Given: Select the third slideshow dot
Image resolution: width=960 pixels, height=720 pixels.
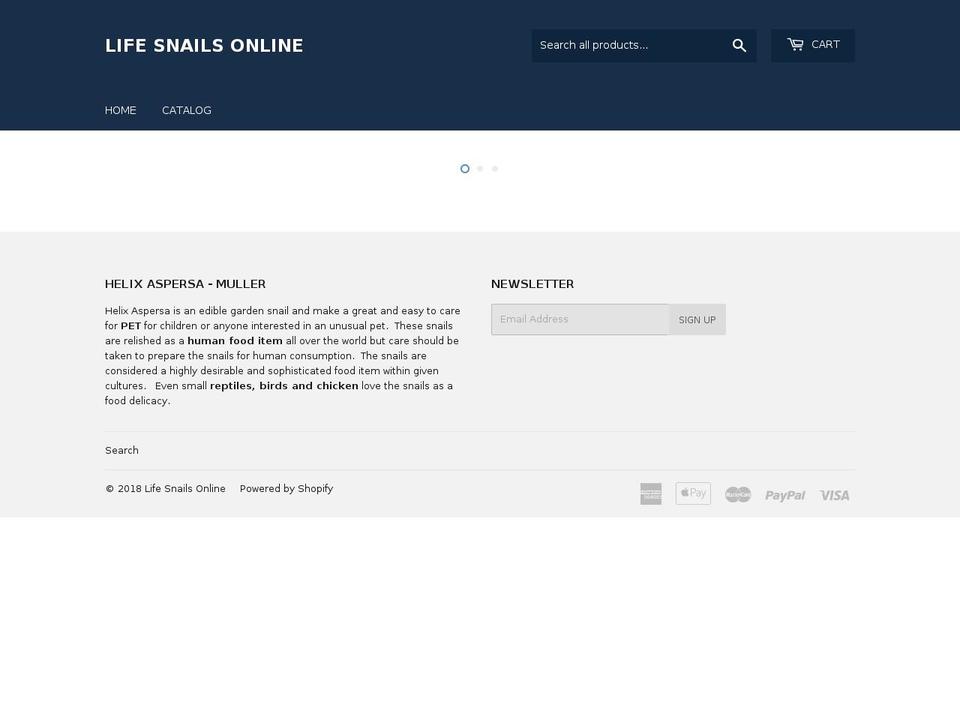Looking at the screenshot, I should pos(495,168).
